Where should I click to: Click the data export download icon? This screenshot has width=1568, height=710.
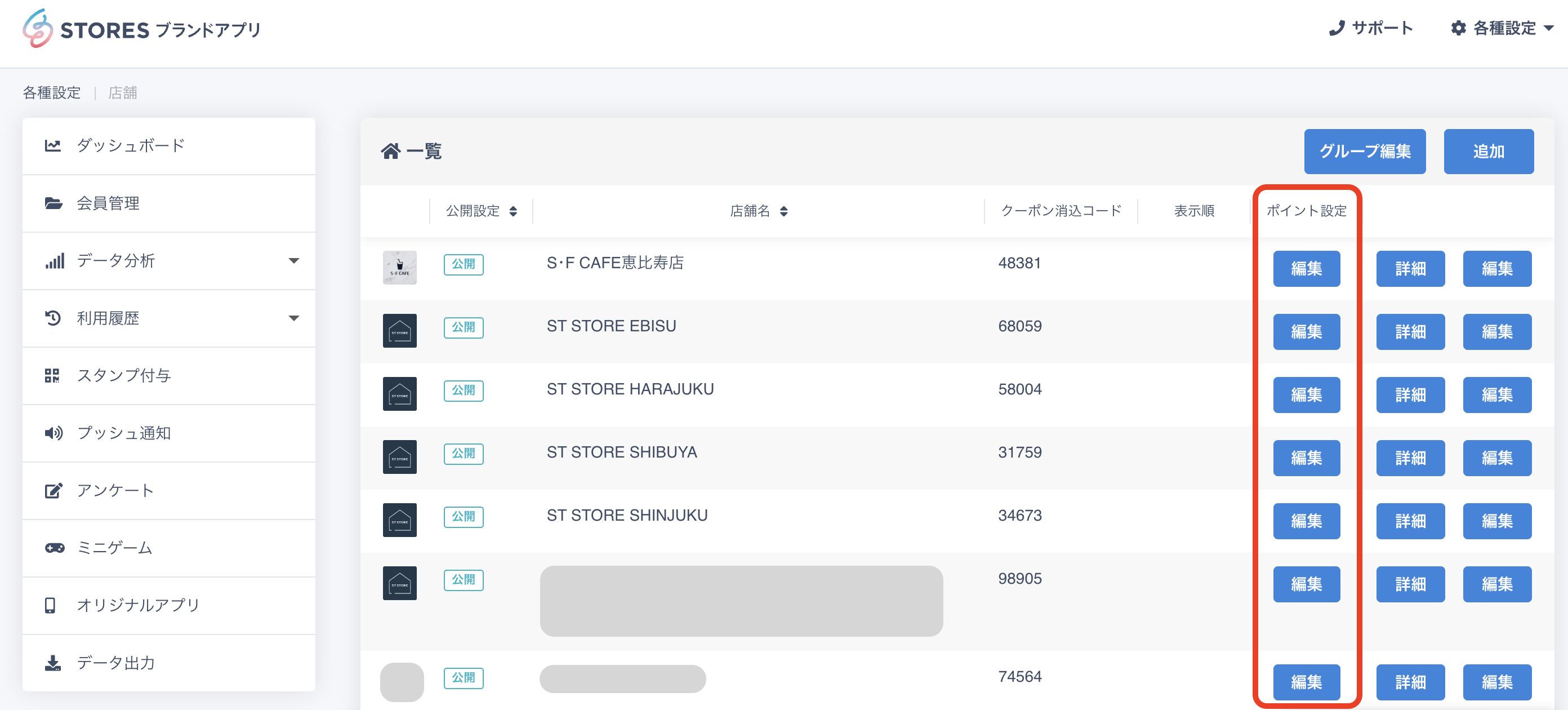53,663
